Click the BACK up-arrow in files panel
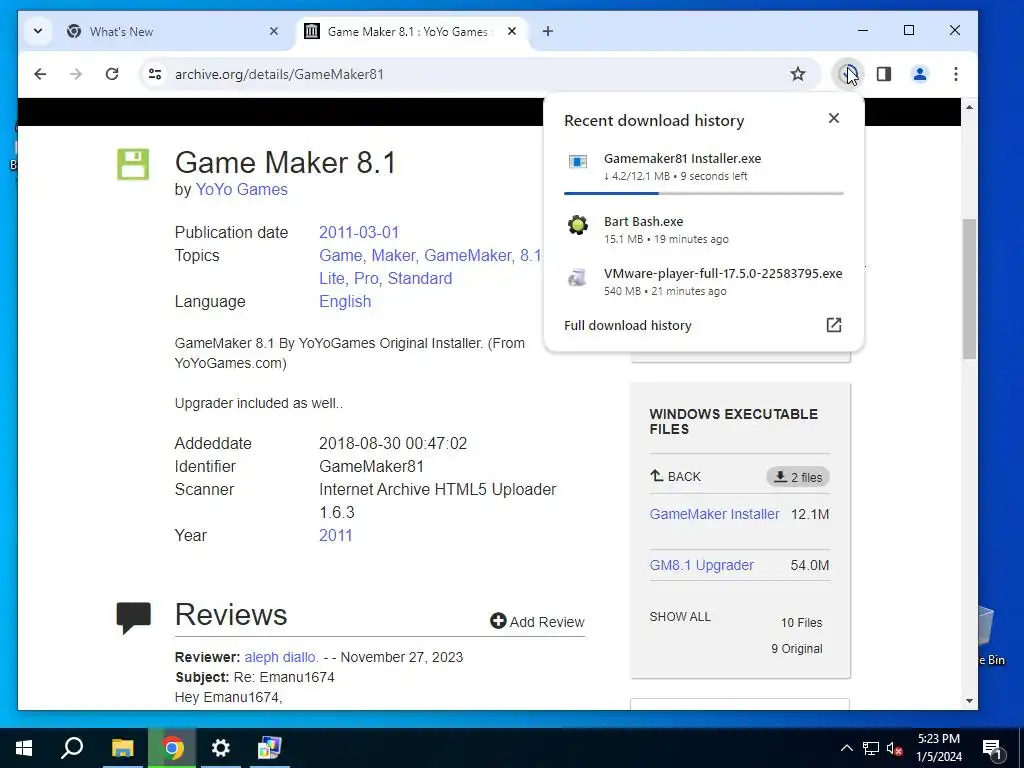Viewport: 1024px width, 768px height. [656, 475]
